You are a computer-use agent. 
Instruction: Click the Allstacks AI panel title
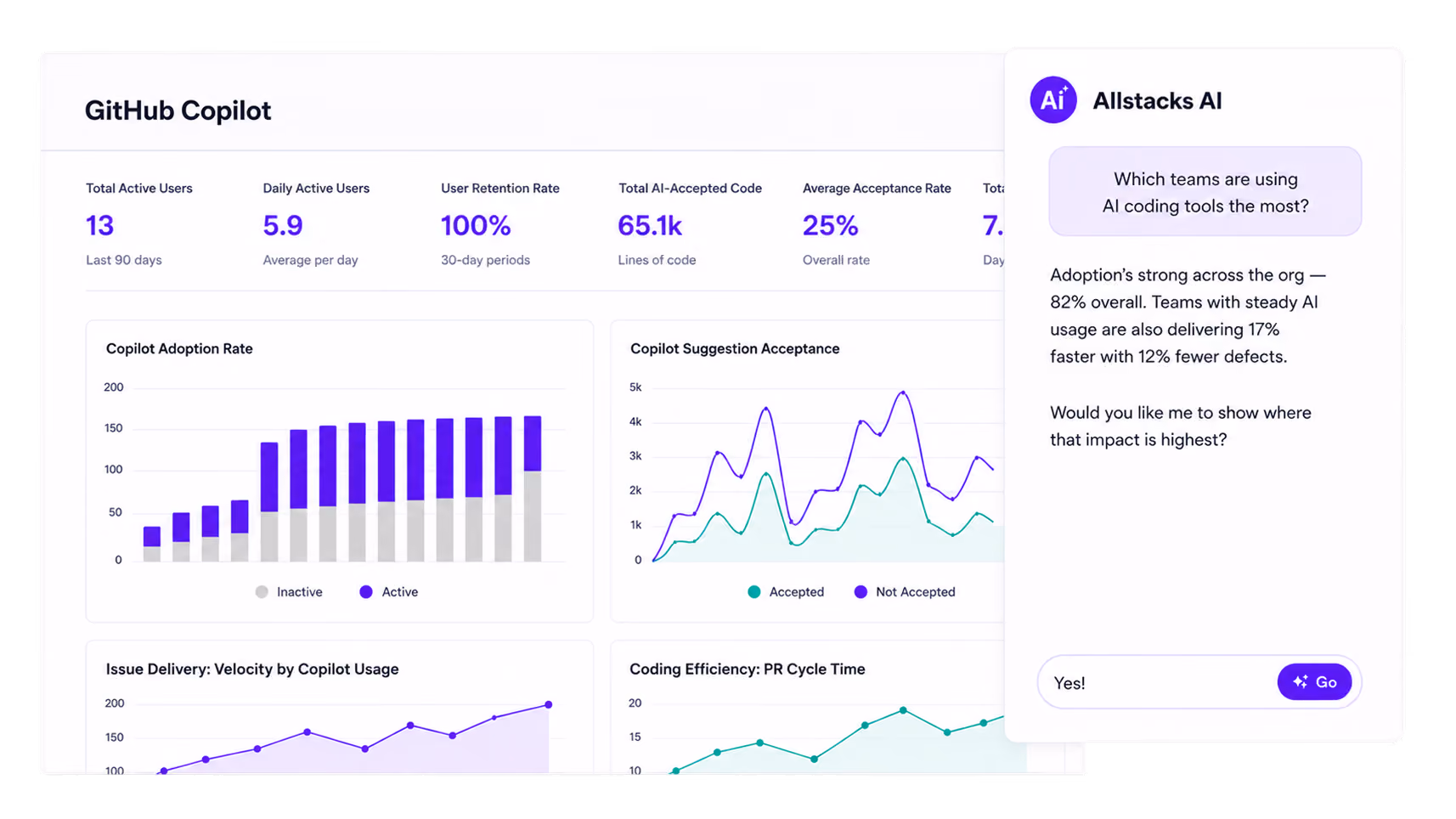click(x=1157, y=101)
